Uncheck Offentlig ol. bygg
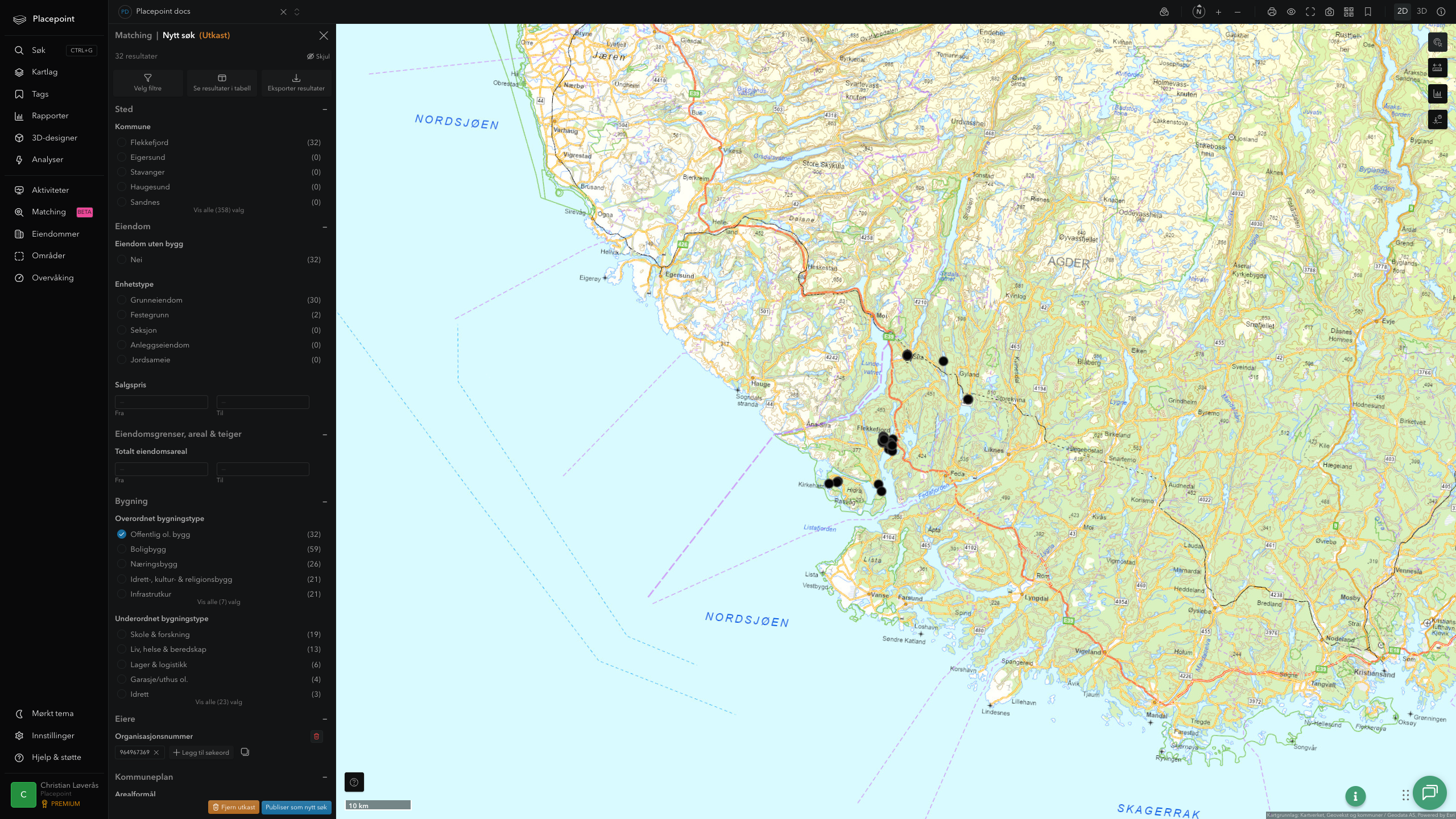 coord(122,534)
